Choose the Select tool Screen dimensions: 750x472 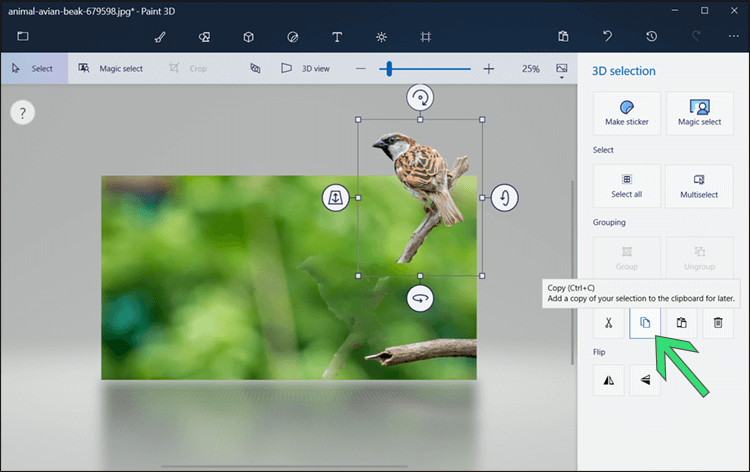point(34,68)
